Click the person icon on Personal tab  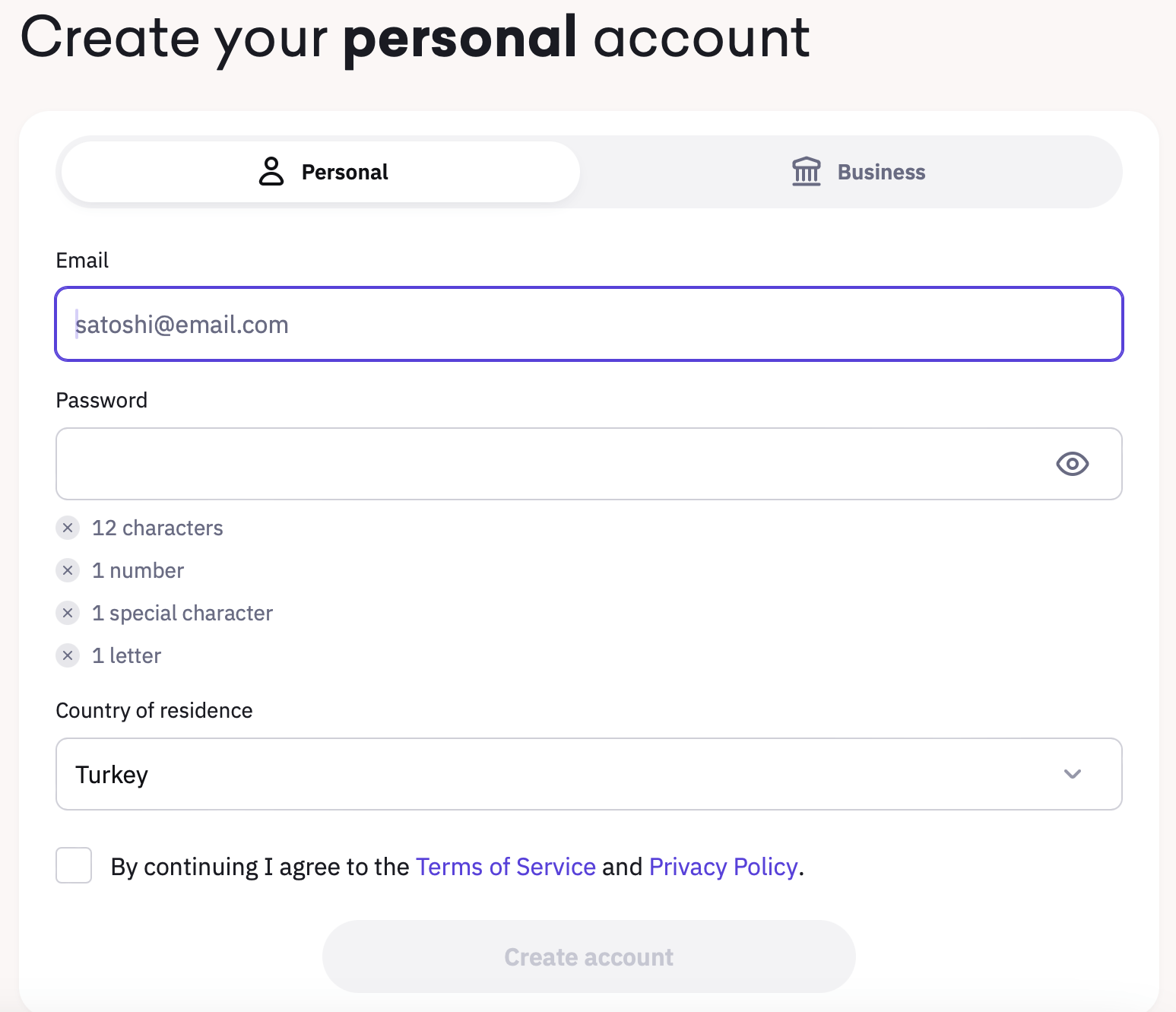271,172
